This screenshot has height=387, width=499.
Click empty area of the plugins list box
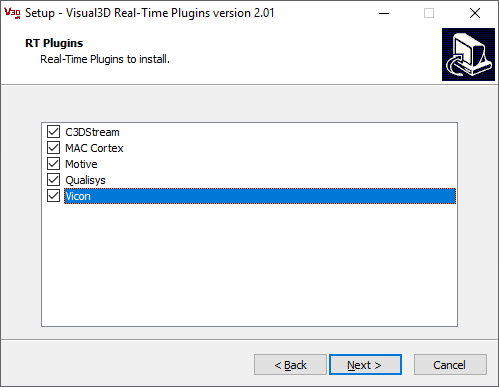(249, 265)
